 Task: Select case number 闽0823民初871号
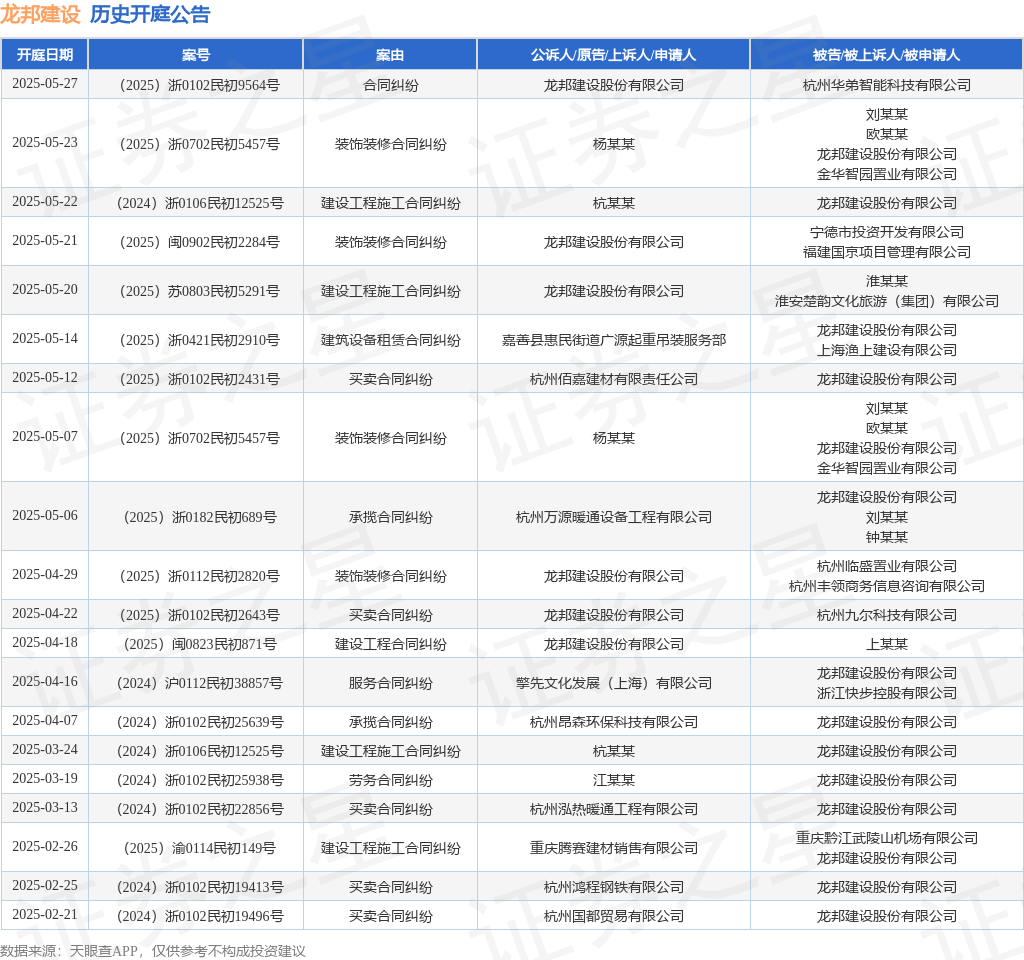pyautogui.click(x=199, y=644)
